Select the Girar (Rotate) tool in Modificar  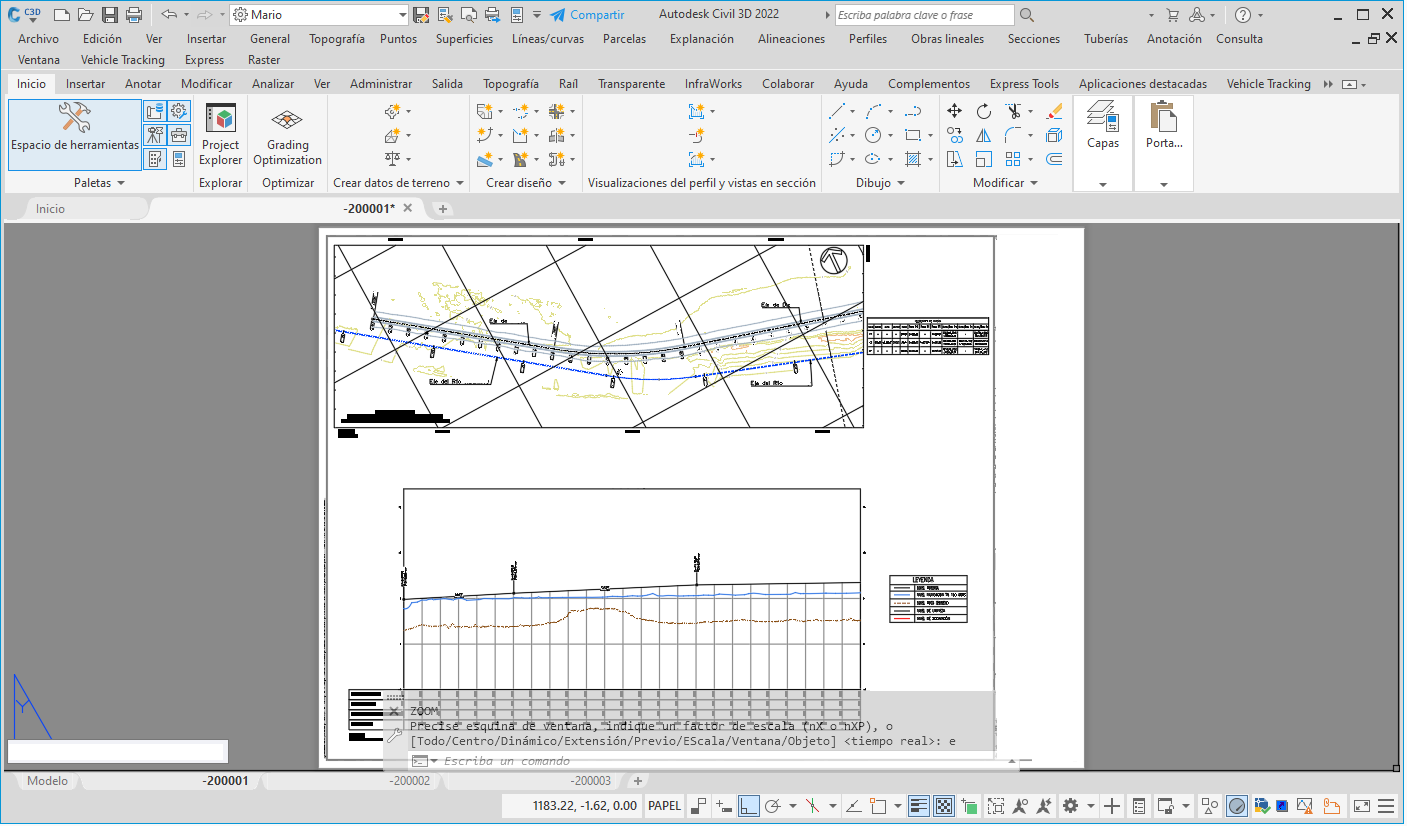pos(984,111)
